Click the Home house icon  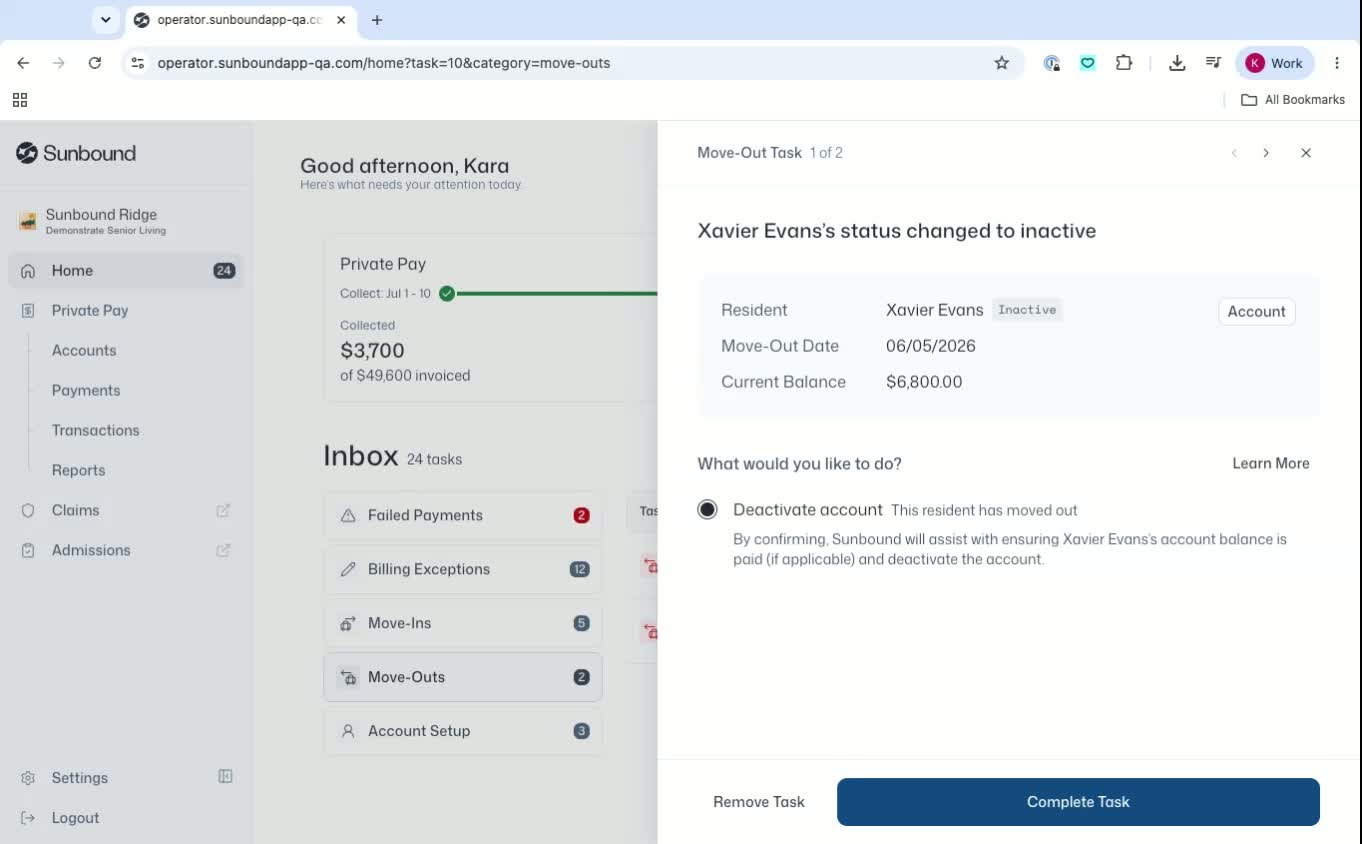coord(28,270)
